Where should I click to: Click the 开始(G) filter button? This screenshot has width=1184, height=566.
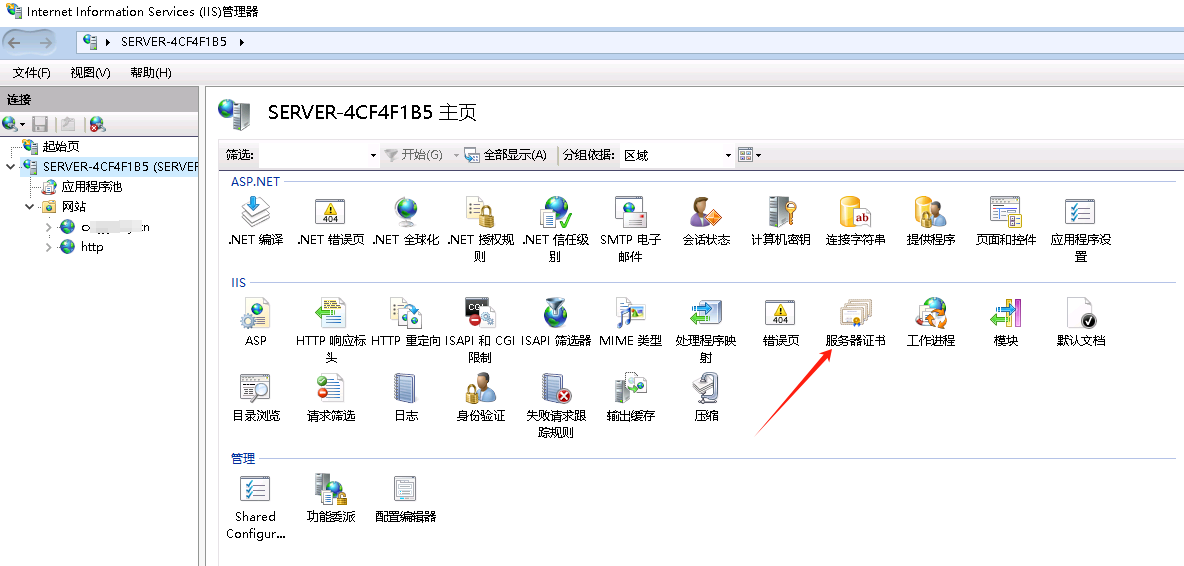pos(413,155)
